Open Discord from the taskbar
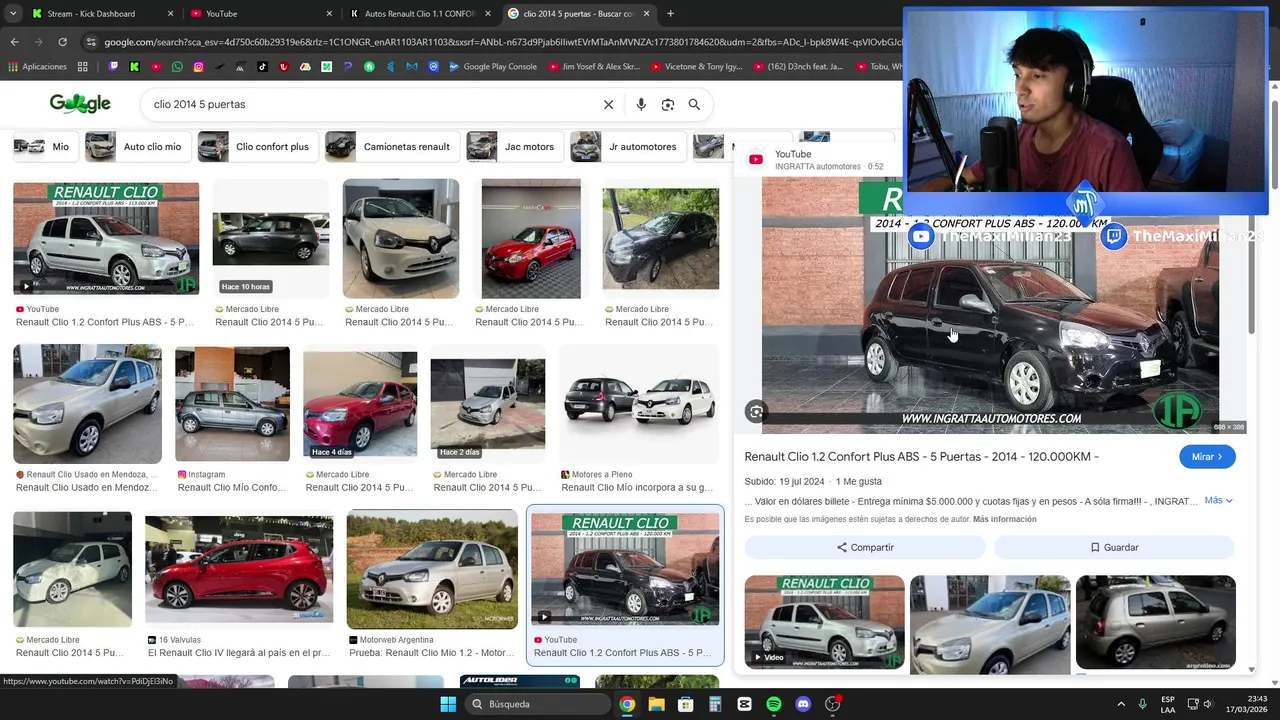 click(x=803, y=704)
